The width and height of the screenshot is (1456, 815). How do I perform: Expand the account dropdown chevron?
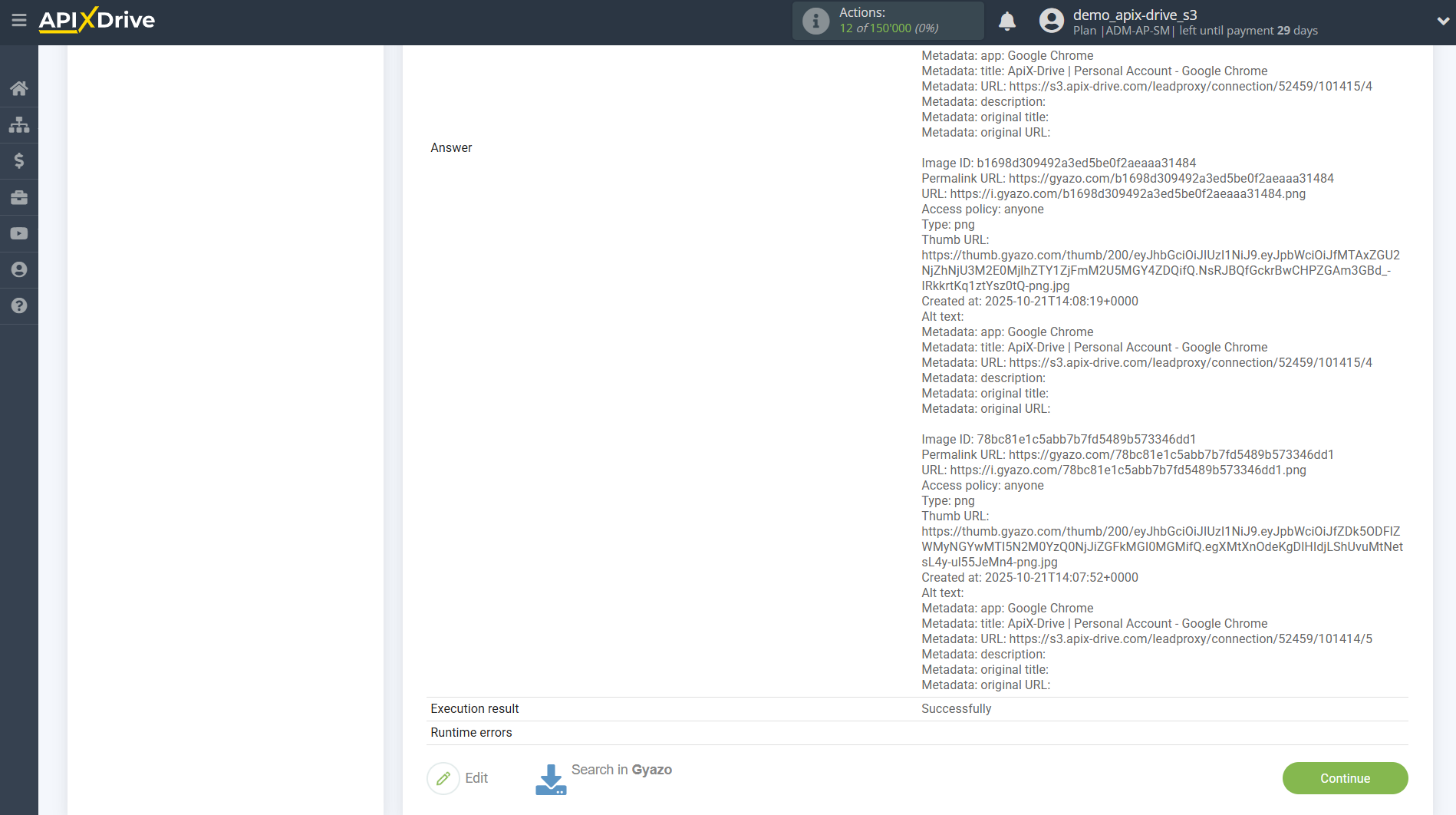(x=1442, y=21)
